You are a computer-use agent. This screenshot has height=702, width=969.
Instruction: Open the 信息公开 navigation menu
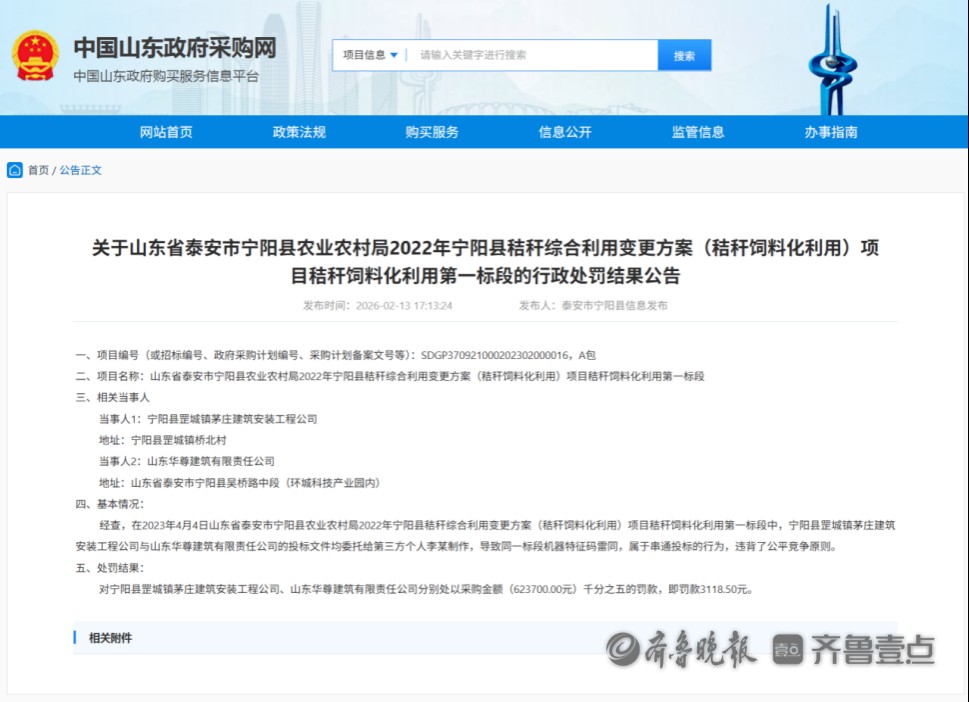click(565, 132)
